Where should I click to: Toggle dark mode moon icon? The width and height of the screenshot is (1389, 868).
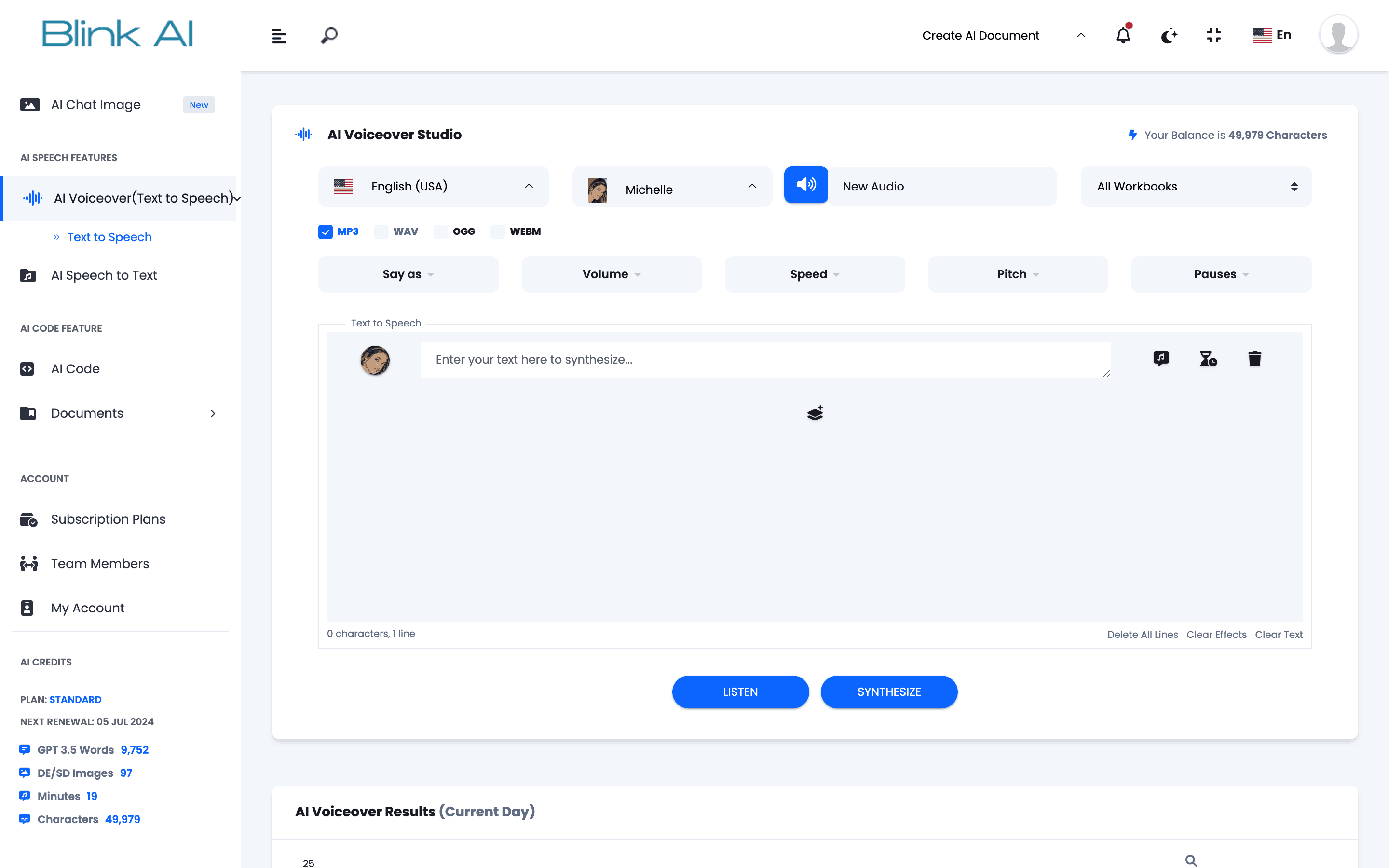pos(1169,36)
